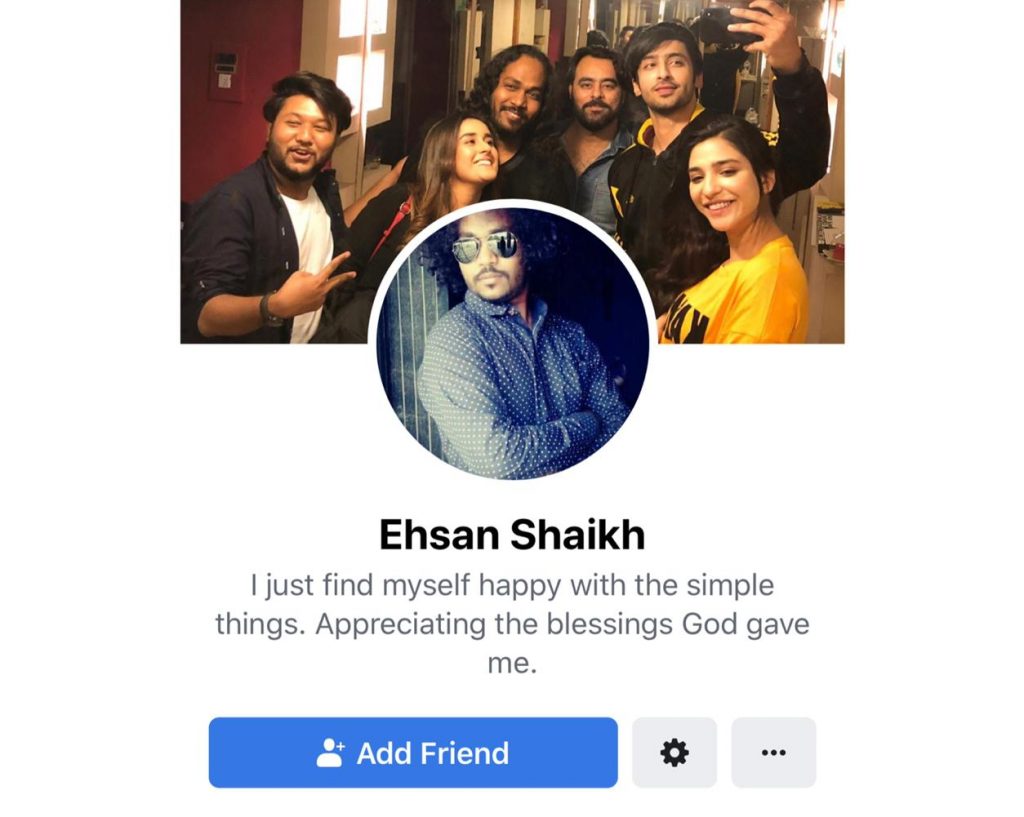This screenshot has width=1024, height=817.
Task: Click the bio starting "I just find myself"
Action: click(x=513, y=624)
